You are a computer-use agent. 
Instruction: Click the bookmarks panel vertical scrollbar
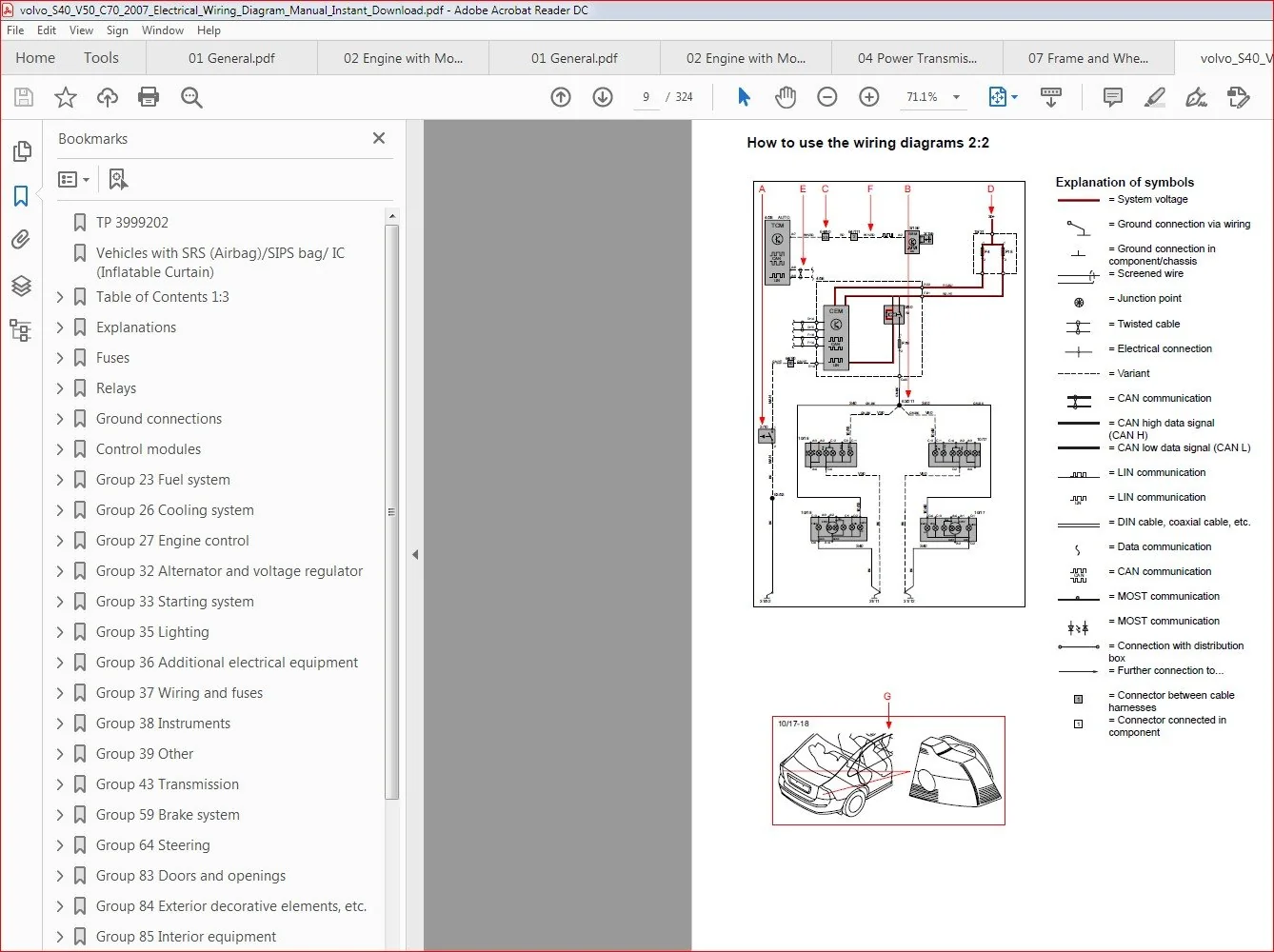point(391,511)
